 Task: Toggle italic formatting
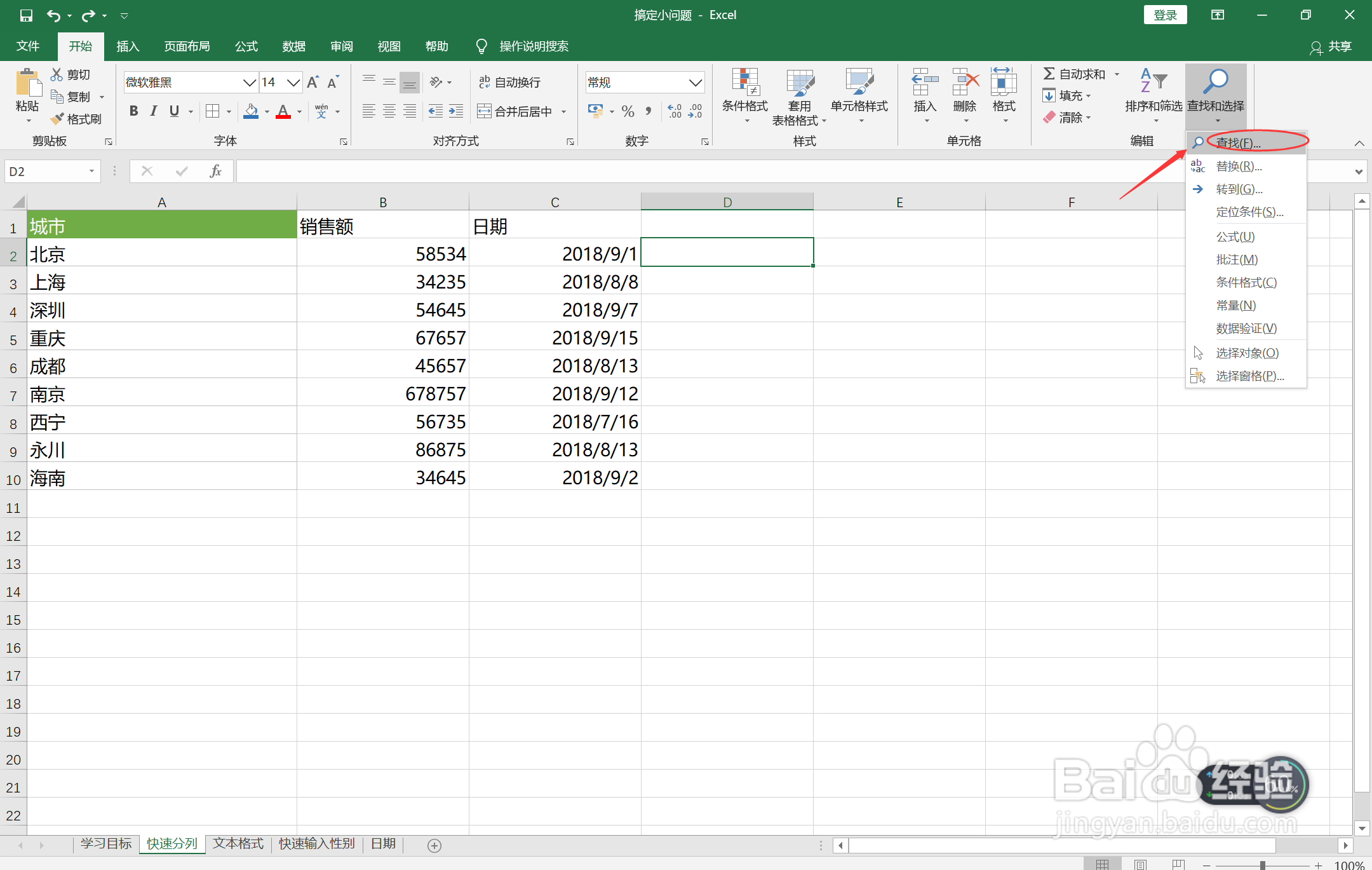(154, 111)
